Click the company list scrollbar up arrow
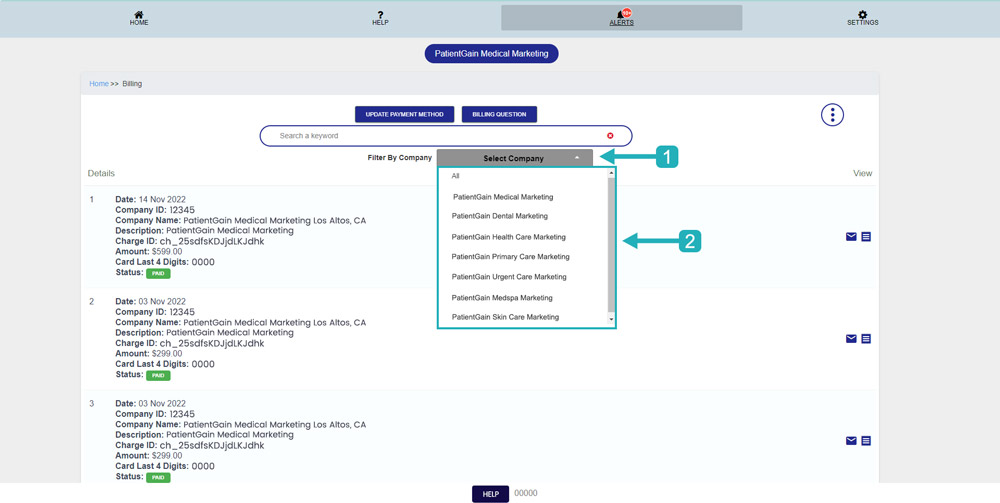Screen dimensions: 1000x503 pos(612,173)
